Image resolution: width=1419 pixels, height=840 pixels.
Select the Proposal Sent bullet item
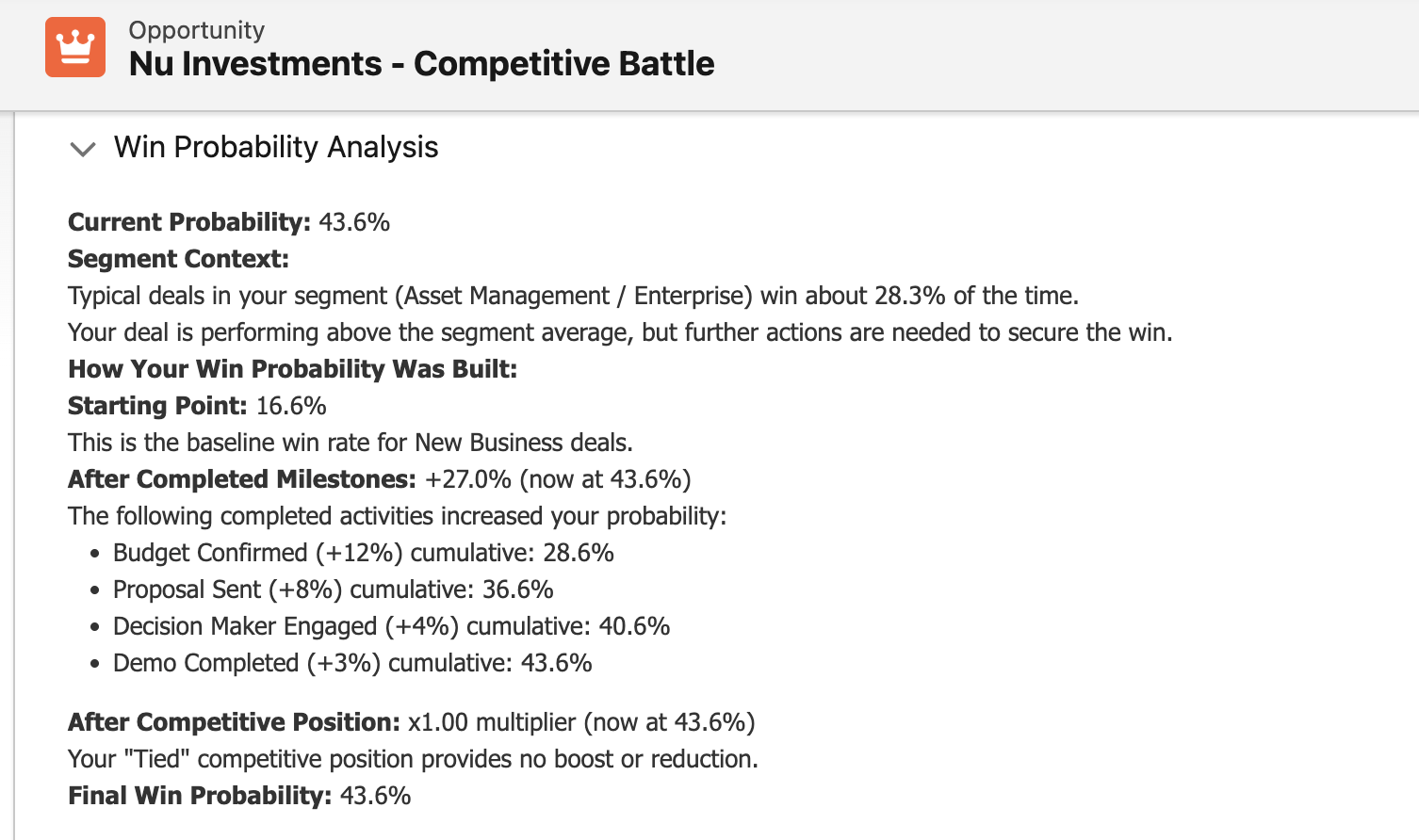333,590
